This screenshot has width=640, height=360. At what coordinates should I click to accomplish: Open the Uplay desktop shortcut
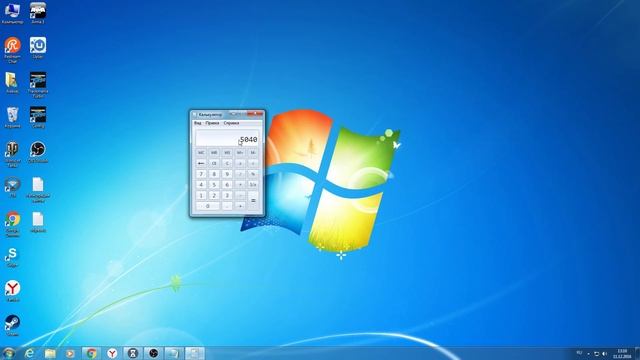[x=38, y=48]
